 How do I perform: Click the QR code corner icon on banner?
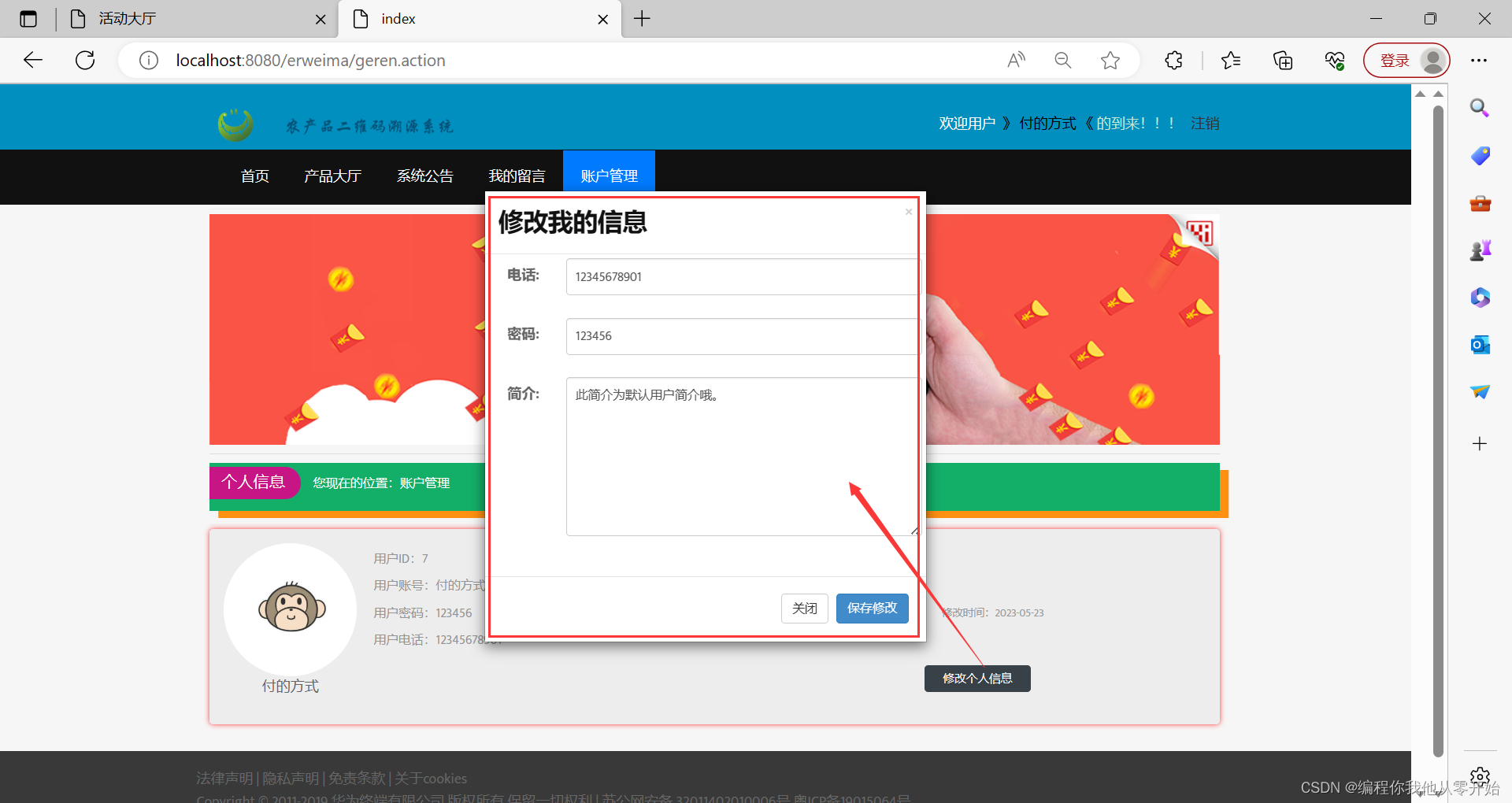pyautogui.click(x=1199, y=232)
